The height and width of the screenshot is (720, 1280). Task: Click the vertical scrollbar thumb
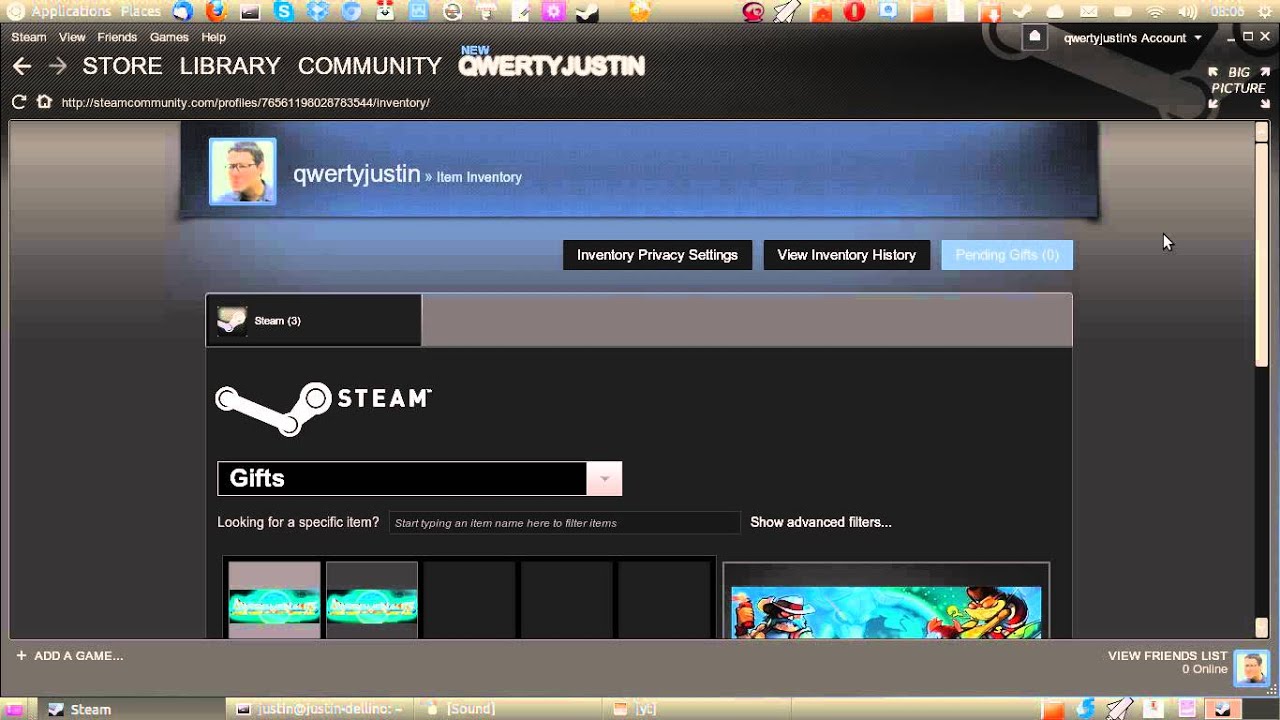1262,253
